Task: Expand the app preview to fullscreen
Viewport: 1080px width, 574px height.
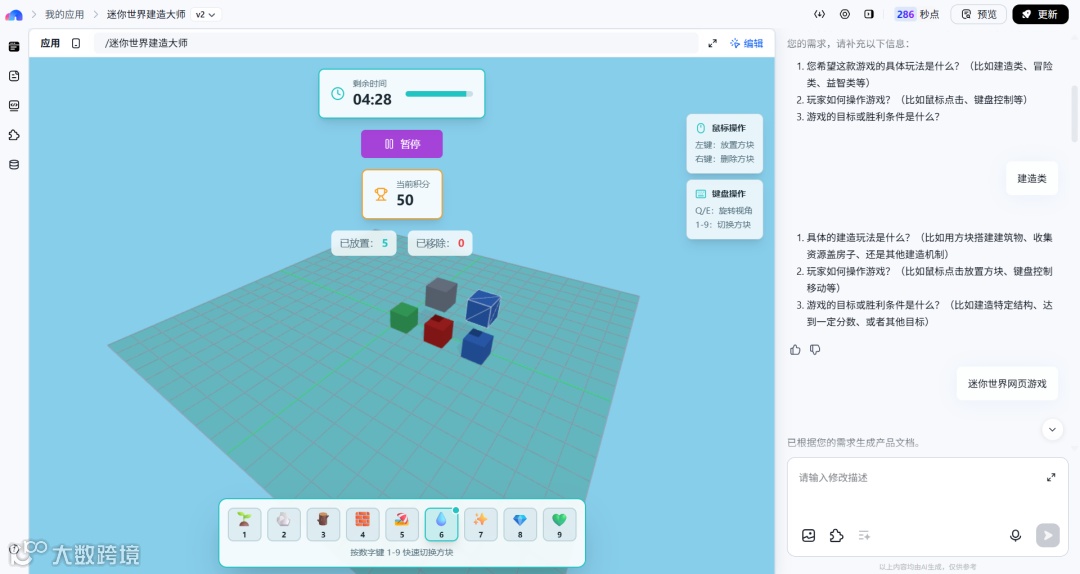Action: [712, 43]
